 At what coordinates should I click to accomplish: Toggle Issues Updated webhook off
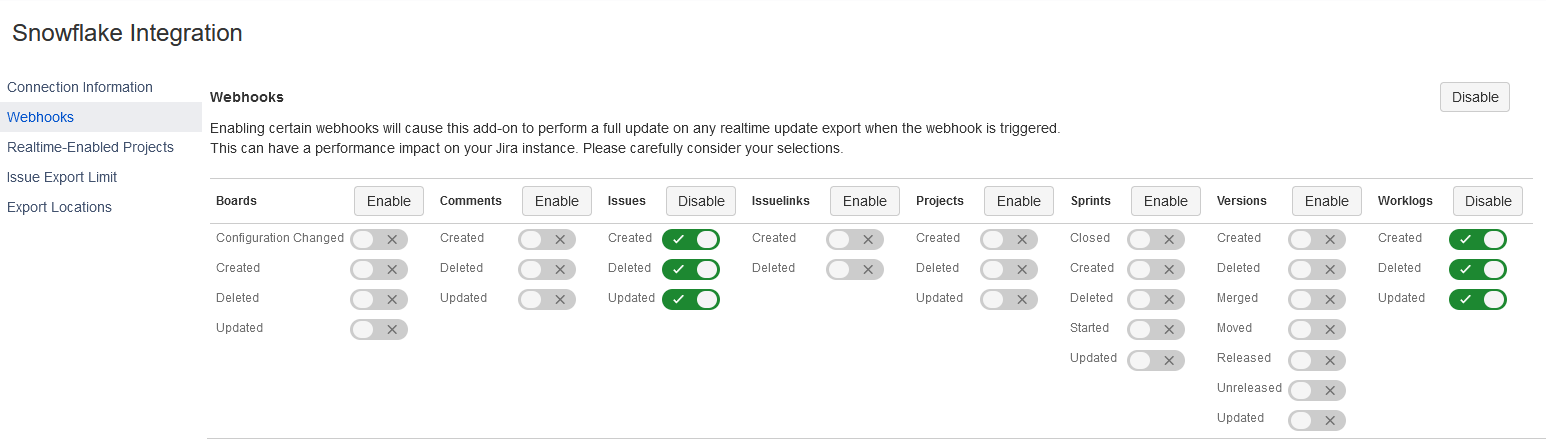point(691,300)
